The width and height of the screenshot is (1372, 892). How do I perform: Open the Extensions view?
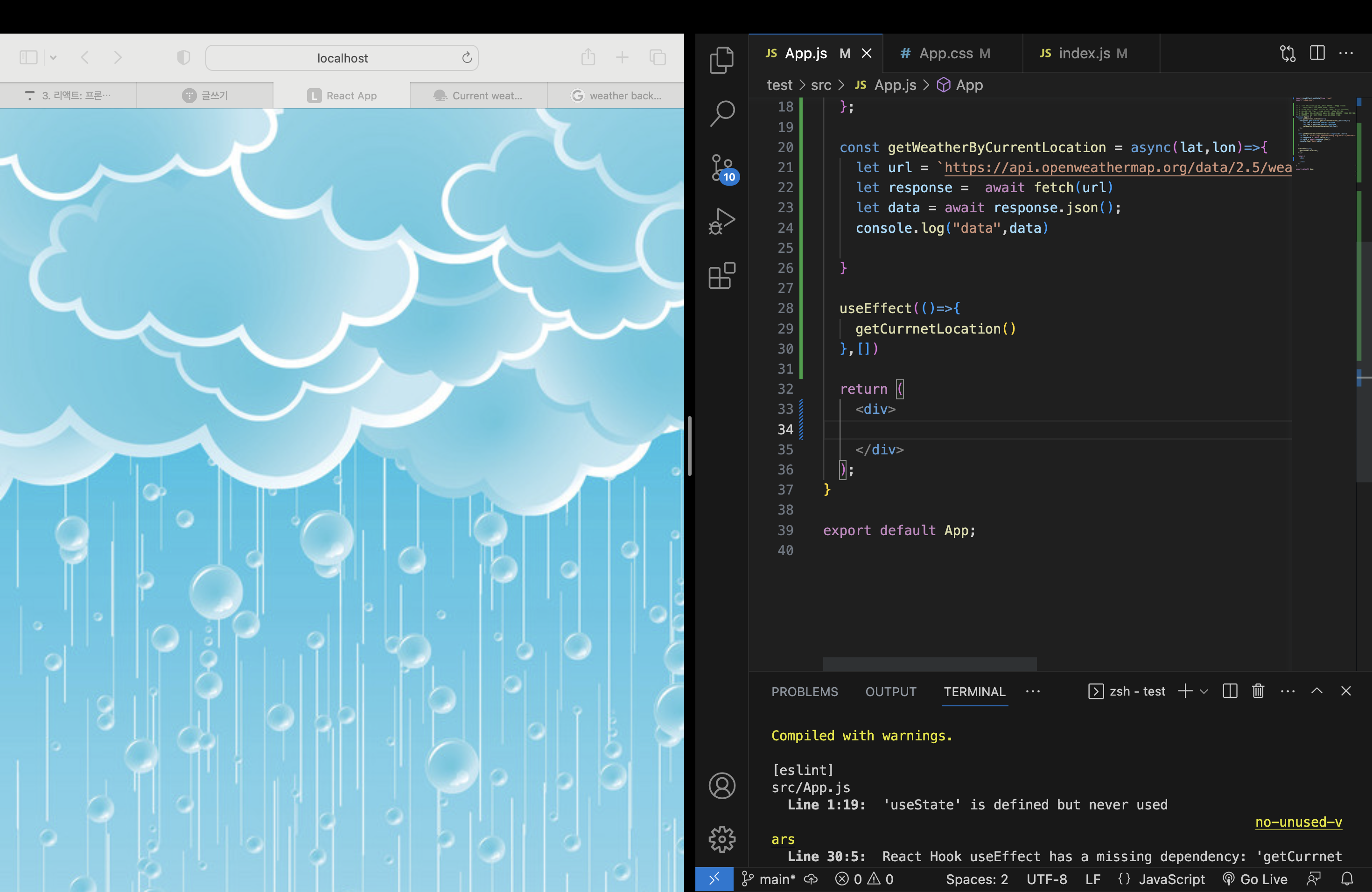tap(722, 275)
